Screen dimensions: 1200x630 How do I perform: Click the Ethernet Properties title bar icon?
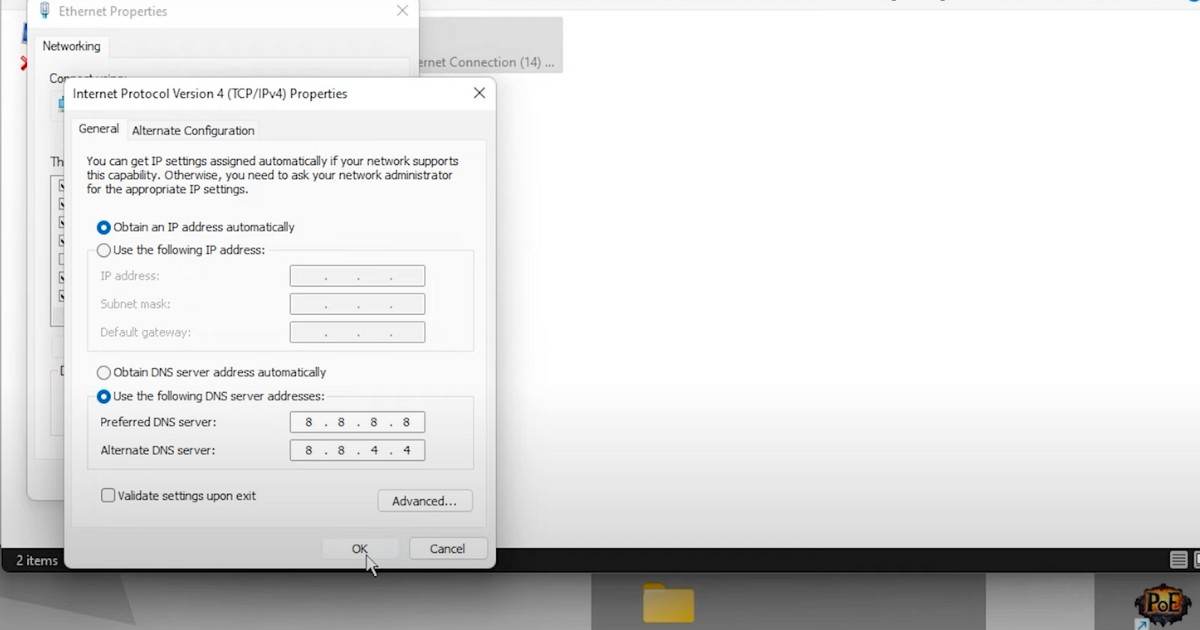click(x=45, y=11)
